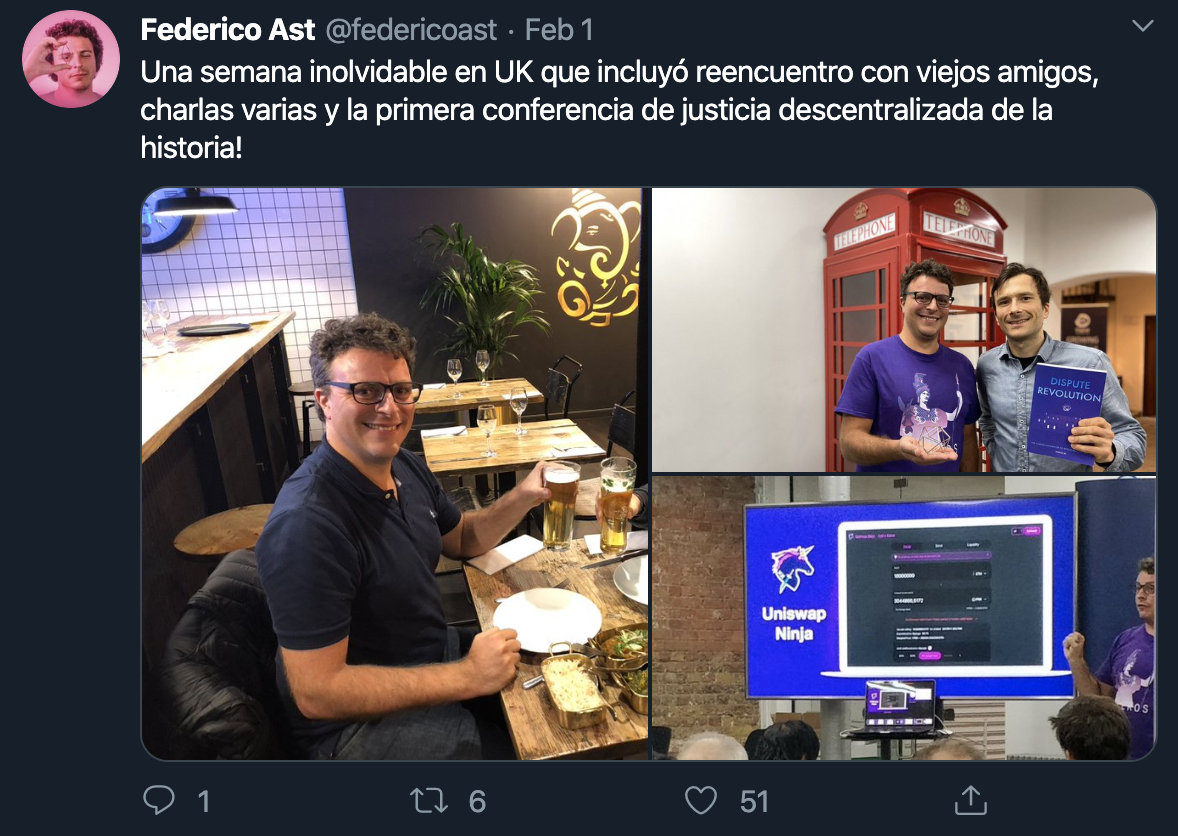Image resolution: width=1178 pixels, height=836 pixels.
Task: Expand the tweet options chevron menu
Action: pyautogui.click(x=1143, y=26)
